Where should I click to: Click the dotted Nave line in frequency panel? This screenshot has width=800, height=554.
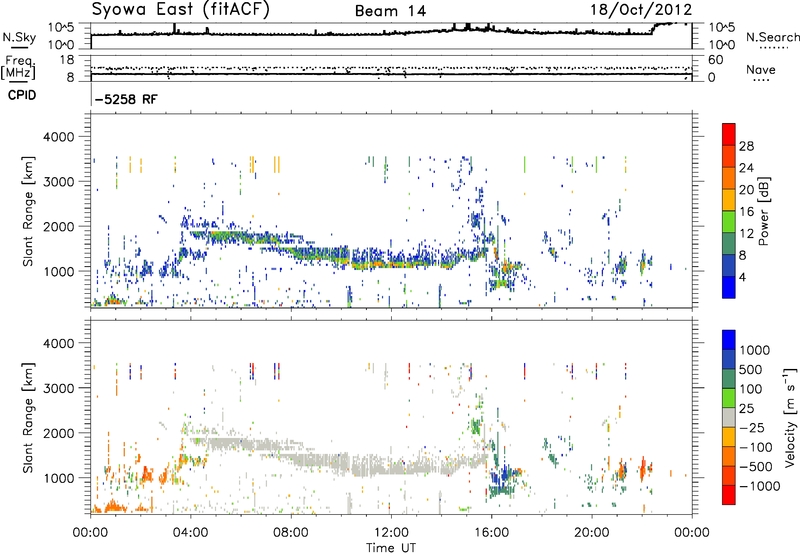[x=391, y=67]
